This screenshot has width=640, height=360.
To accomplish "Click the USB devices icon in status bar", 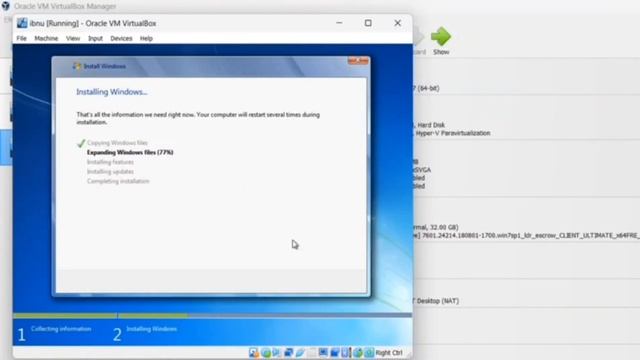I will pyautogui.click(x=300, y=353).
